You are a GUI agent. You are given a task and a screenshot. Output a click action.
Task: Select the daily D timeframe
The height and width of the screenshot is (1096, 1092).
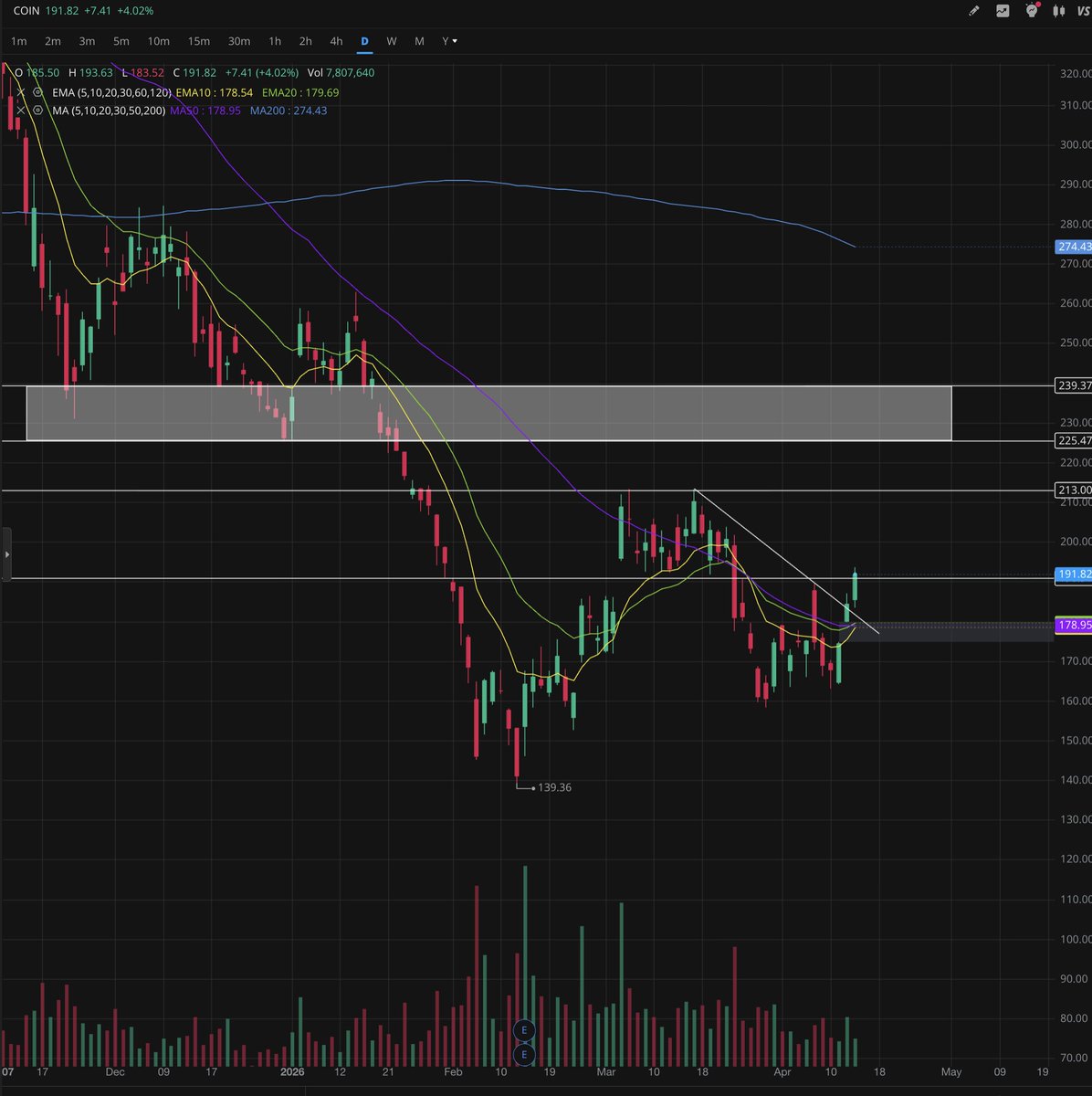pos(364,41)
